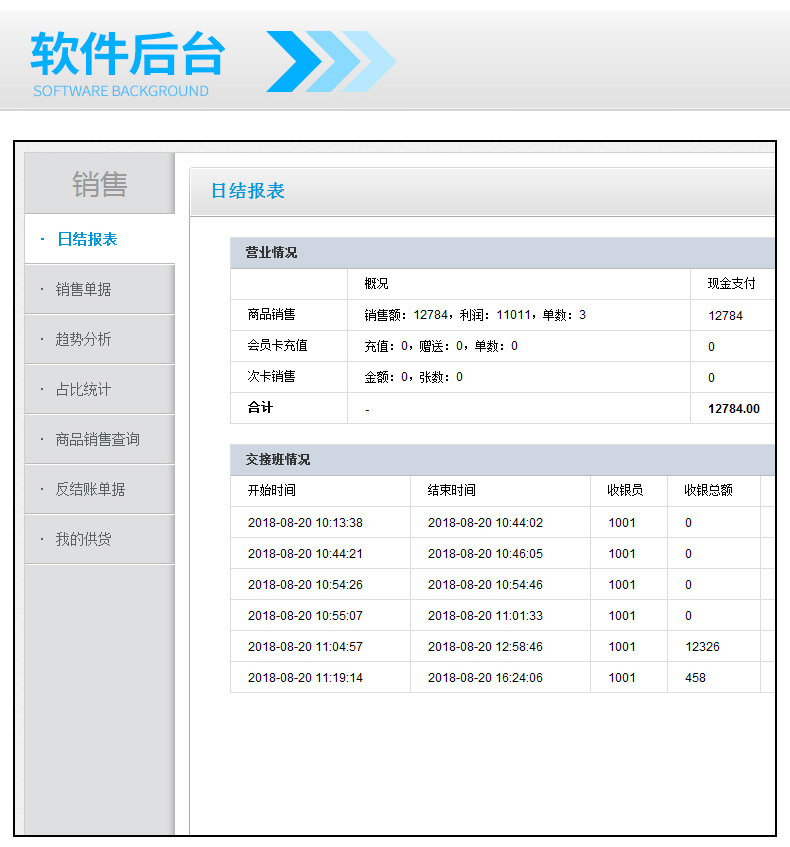Click the 商品销售 row label
The width and height of the screenshot is (790, 847).
point(271,314)
